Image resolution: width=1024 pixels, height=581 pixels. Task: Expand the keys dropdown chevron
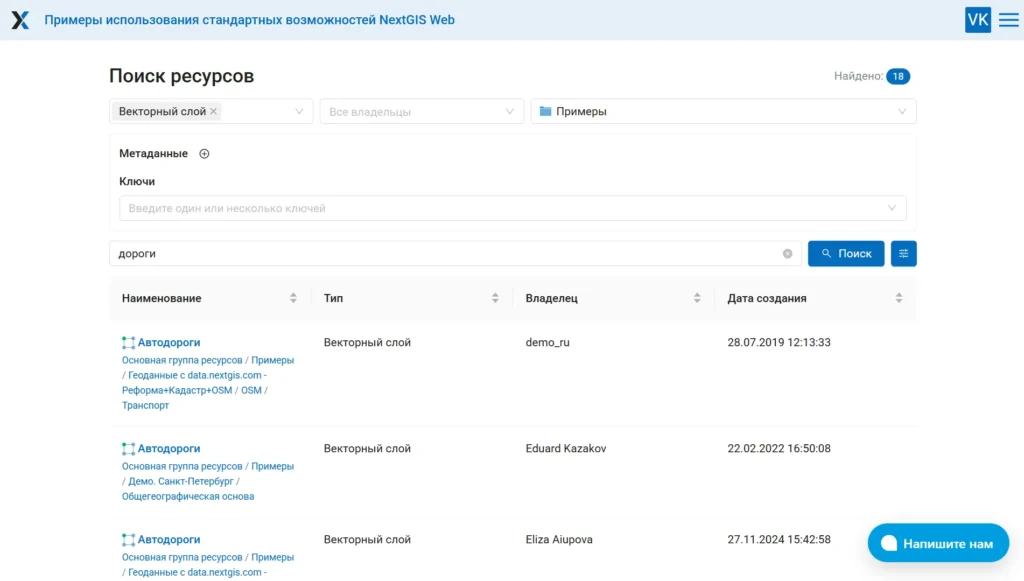pyautogui.click(x=891, y=208)
